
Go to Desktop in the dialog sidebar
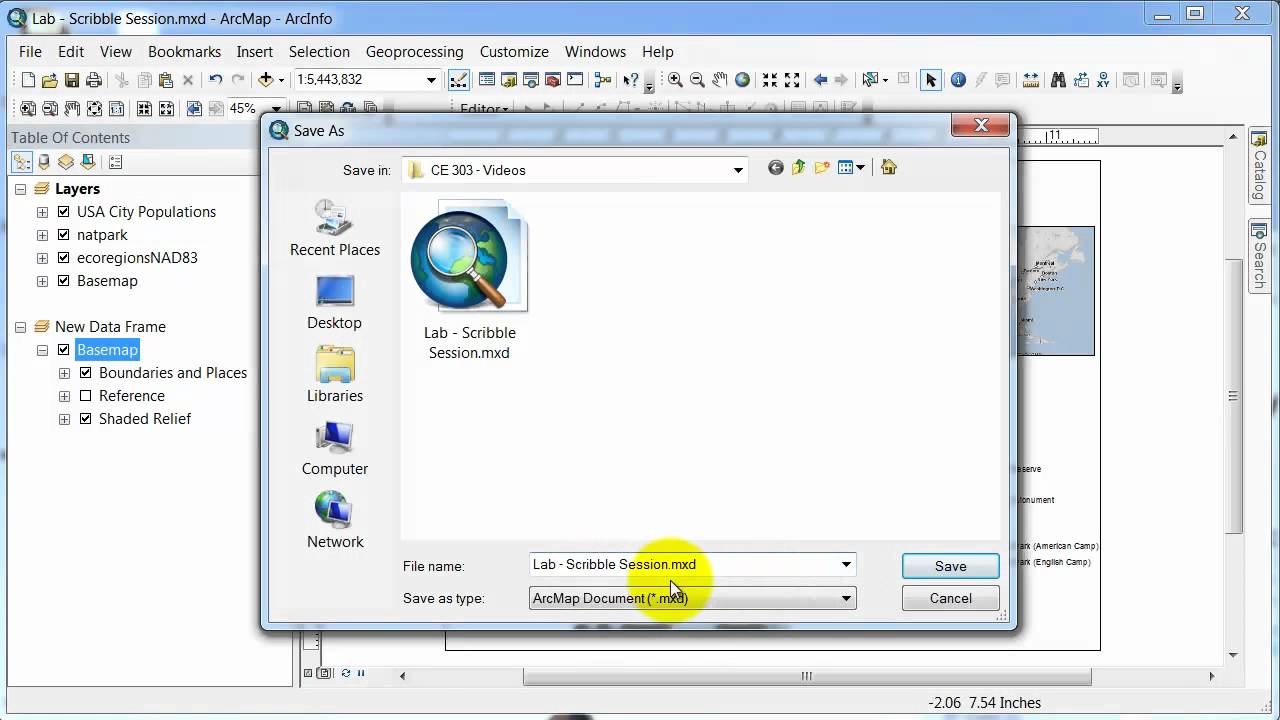(x=335, y=302)
